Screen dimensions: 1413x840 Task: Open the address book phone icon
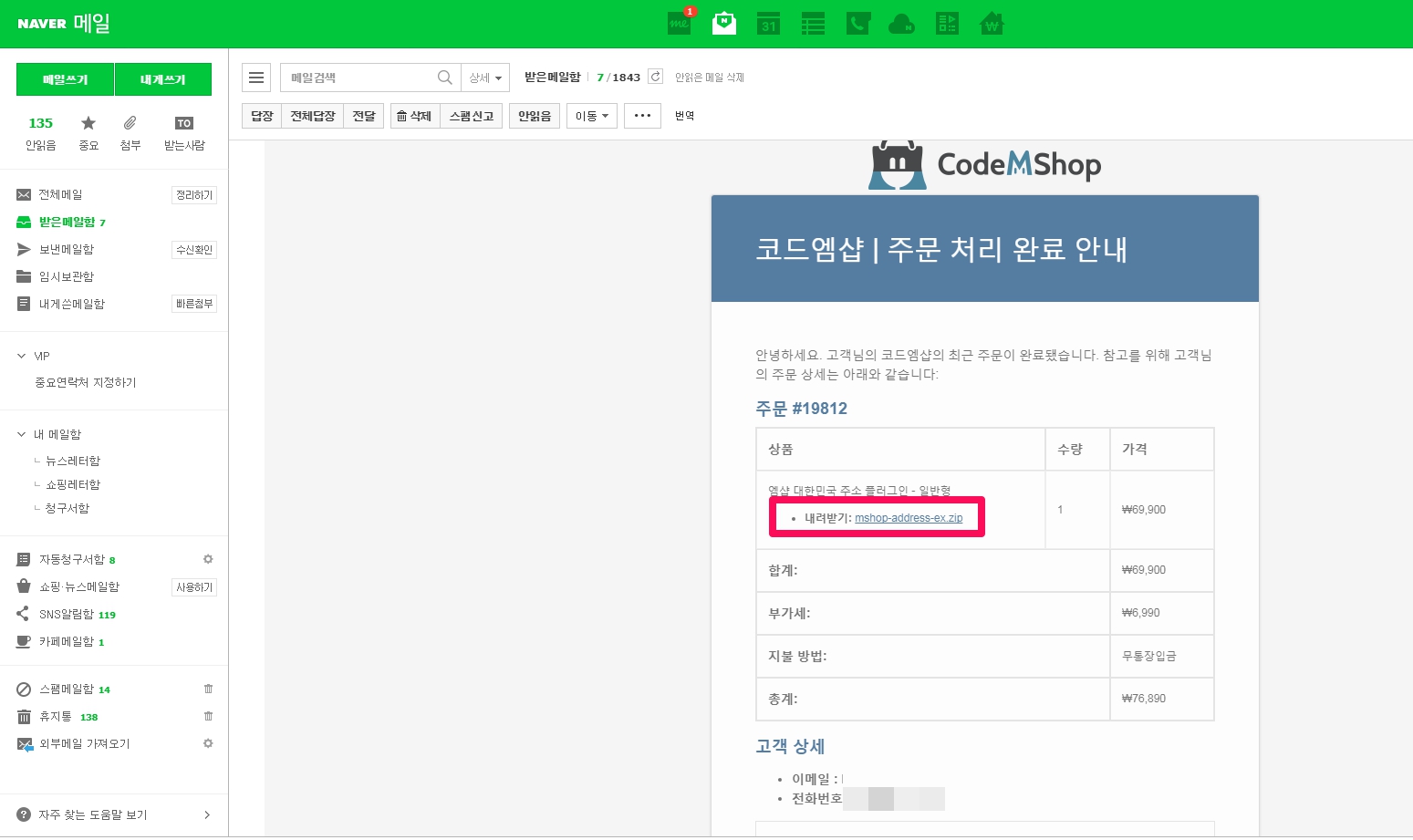pyautogui.click(x=857, y=24)
